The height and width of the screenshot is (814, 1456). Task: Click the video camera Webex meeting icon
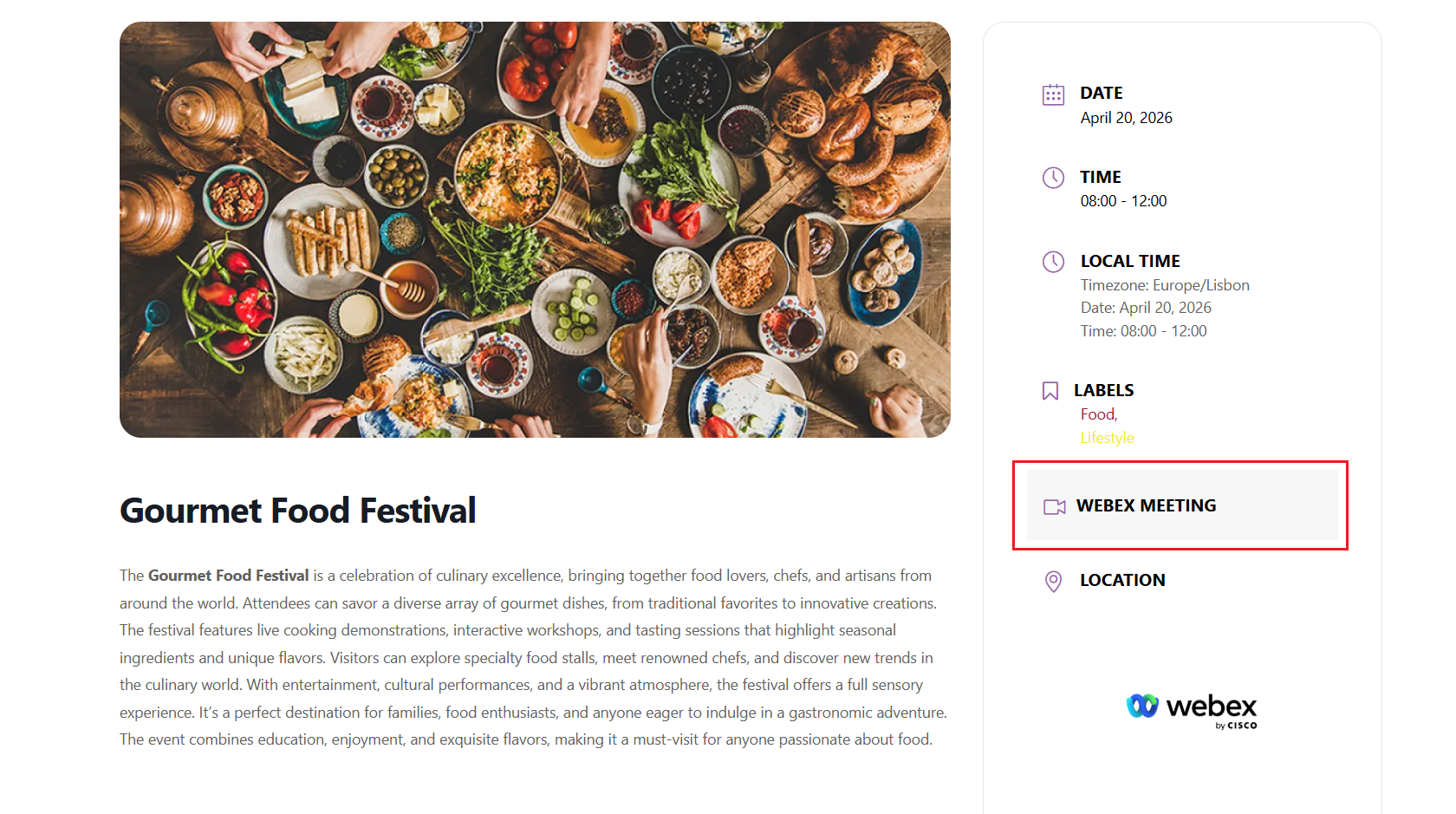(1054, 507)
